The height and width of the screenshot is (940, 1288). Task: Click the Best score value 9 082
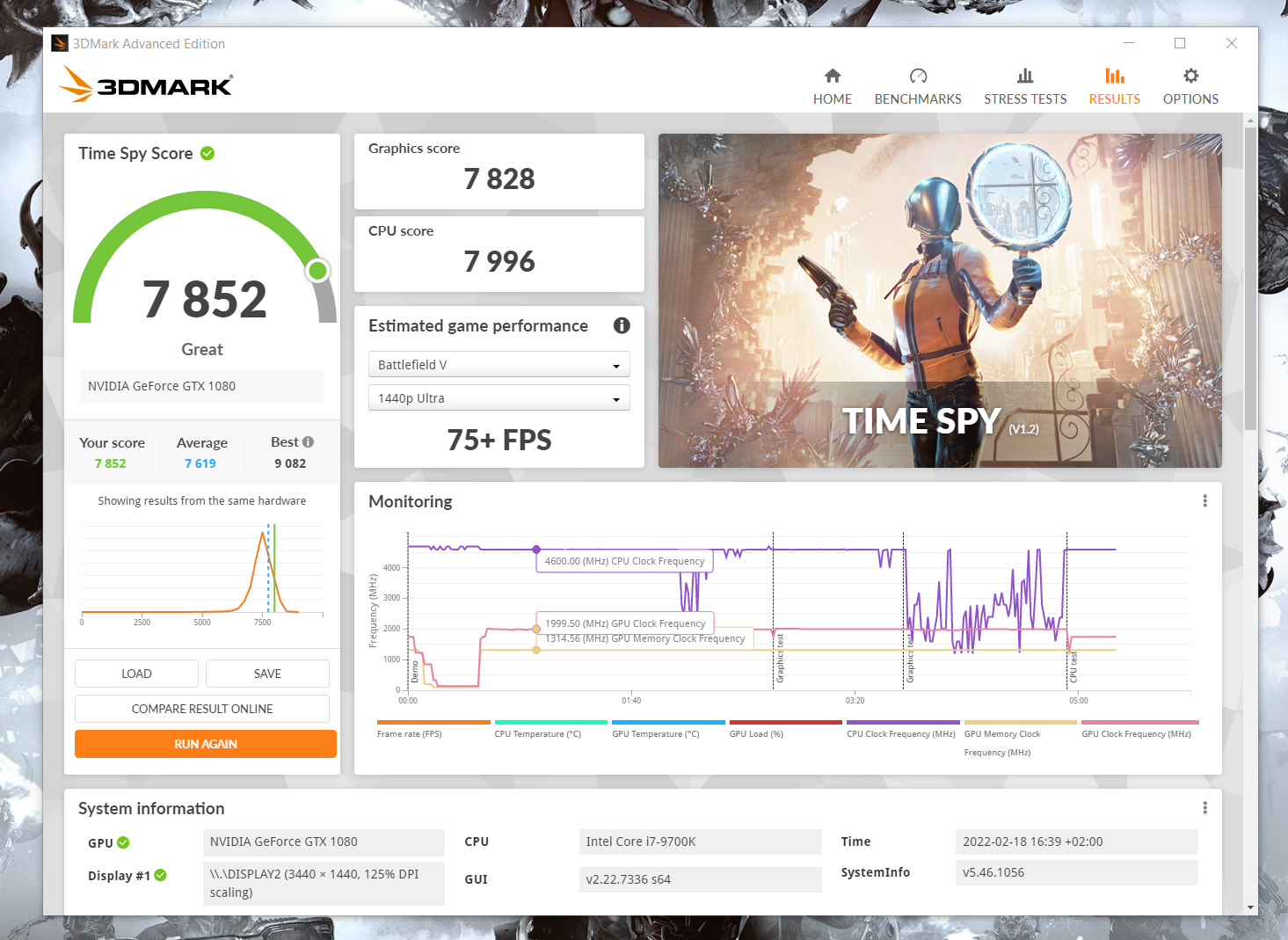pos(290,463)
